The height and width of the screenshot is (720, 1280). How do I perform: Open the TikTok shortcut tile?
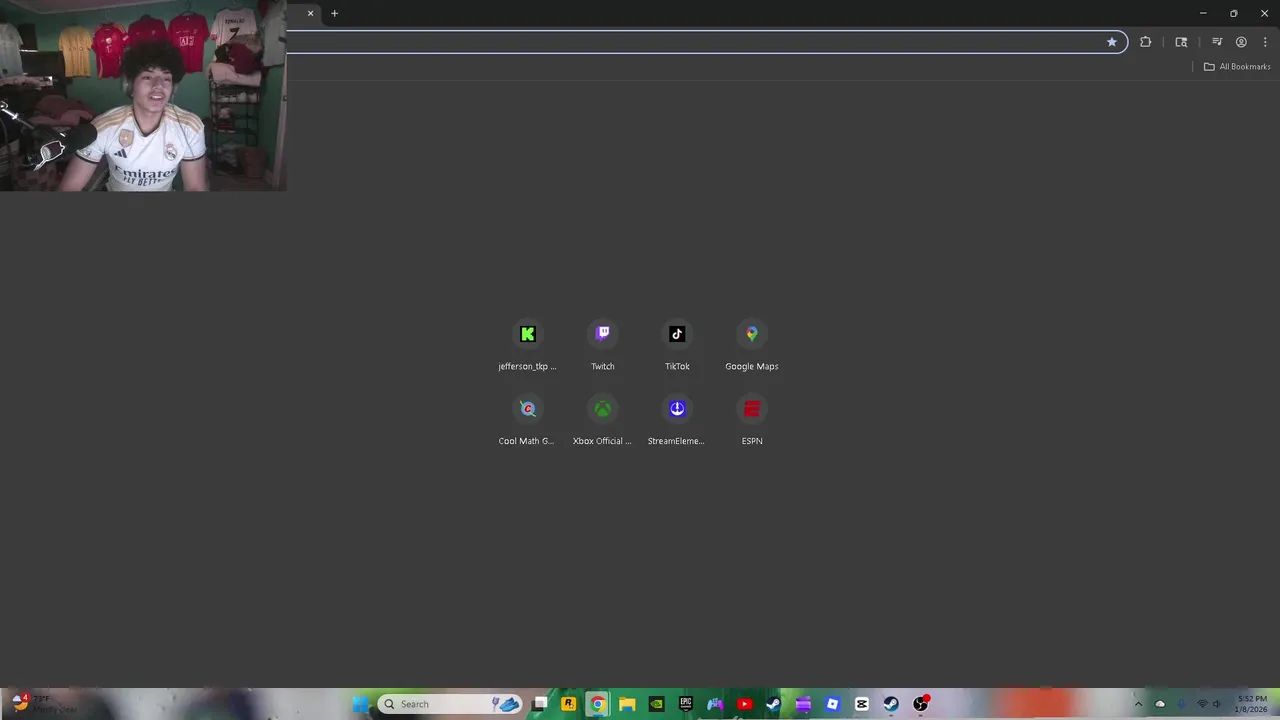click(677, 345)
